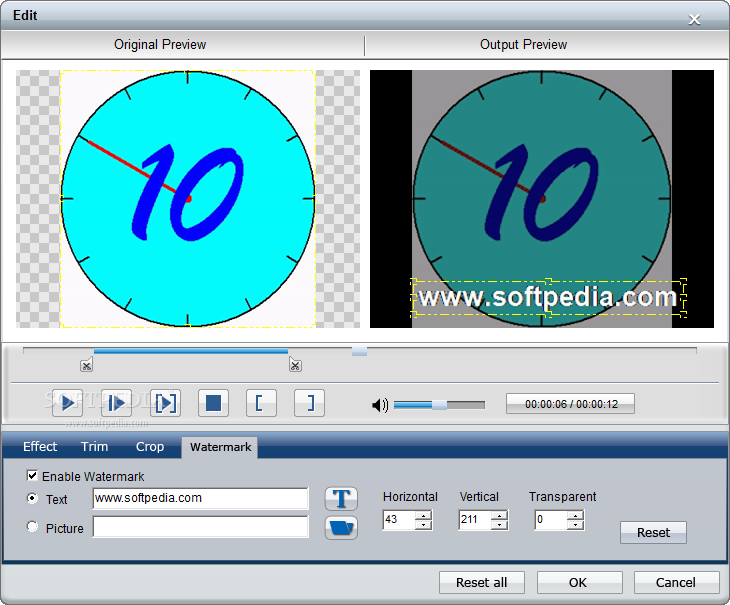Screen dimensions: 730x605
Task: Decrease the Horizontal position value
Action: pyautogui.click(x=423, y=525)
